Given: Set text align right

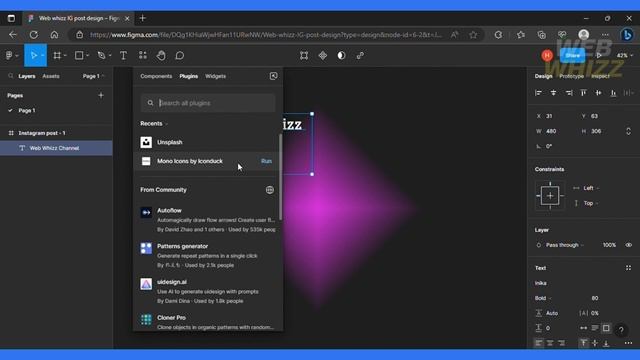Looking at the screenshot, I should (562, 343).
